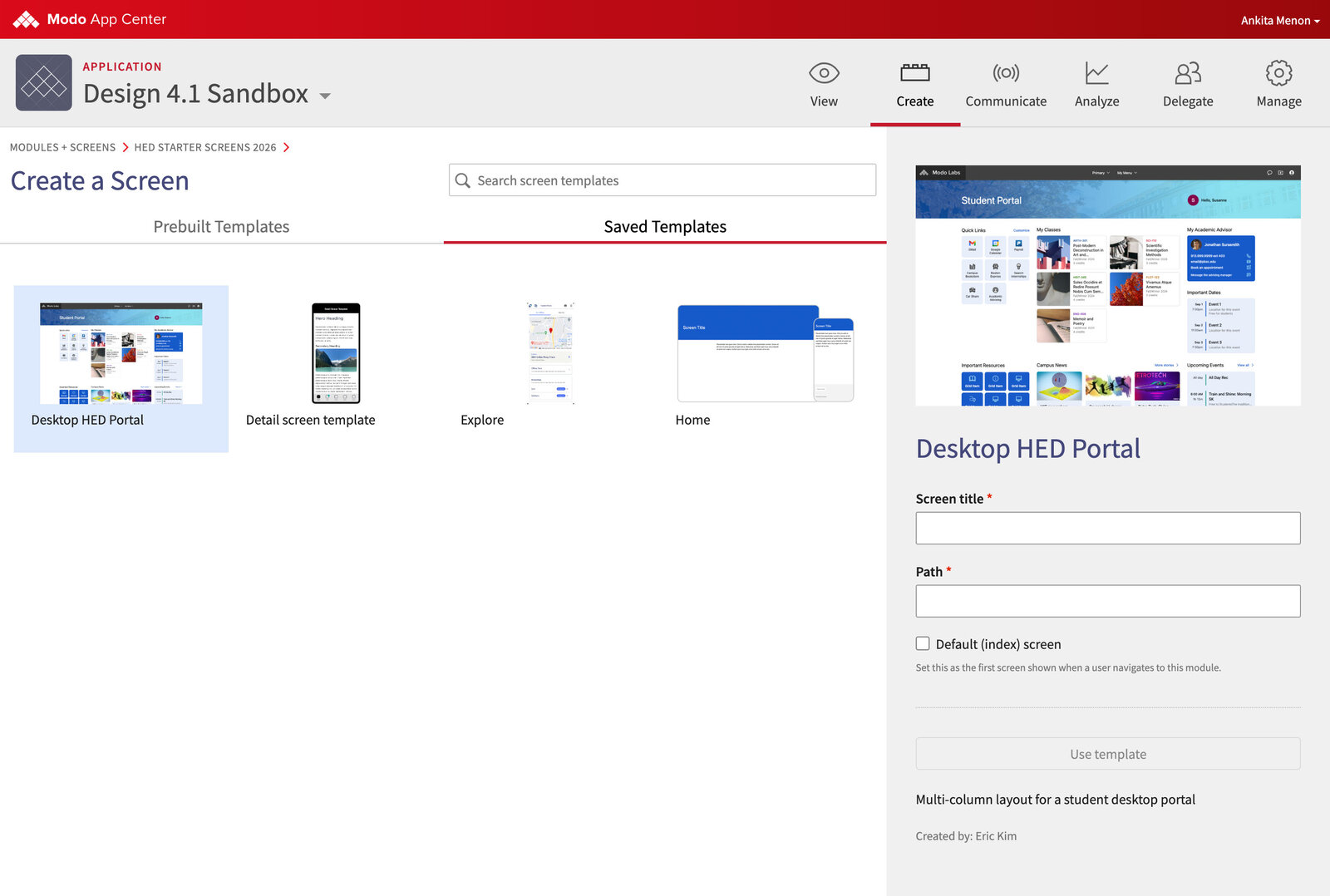Open the Analyze chart icon

[x=1096, y=73]
